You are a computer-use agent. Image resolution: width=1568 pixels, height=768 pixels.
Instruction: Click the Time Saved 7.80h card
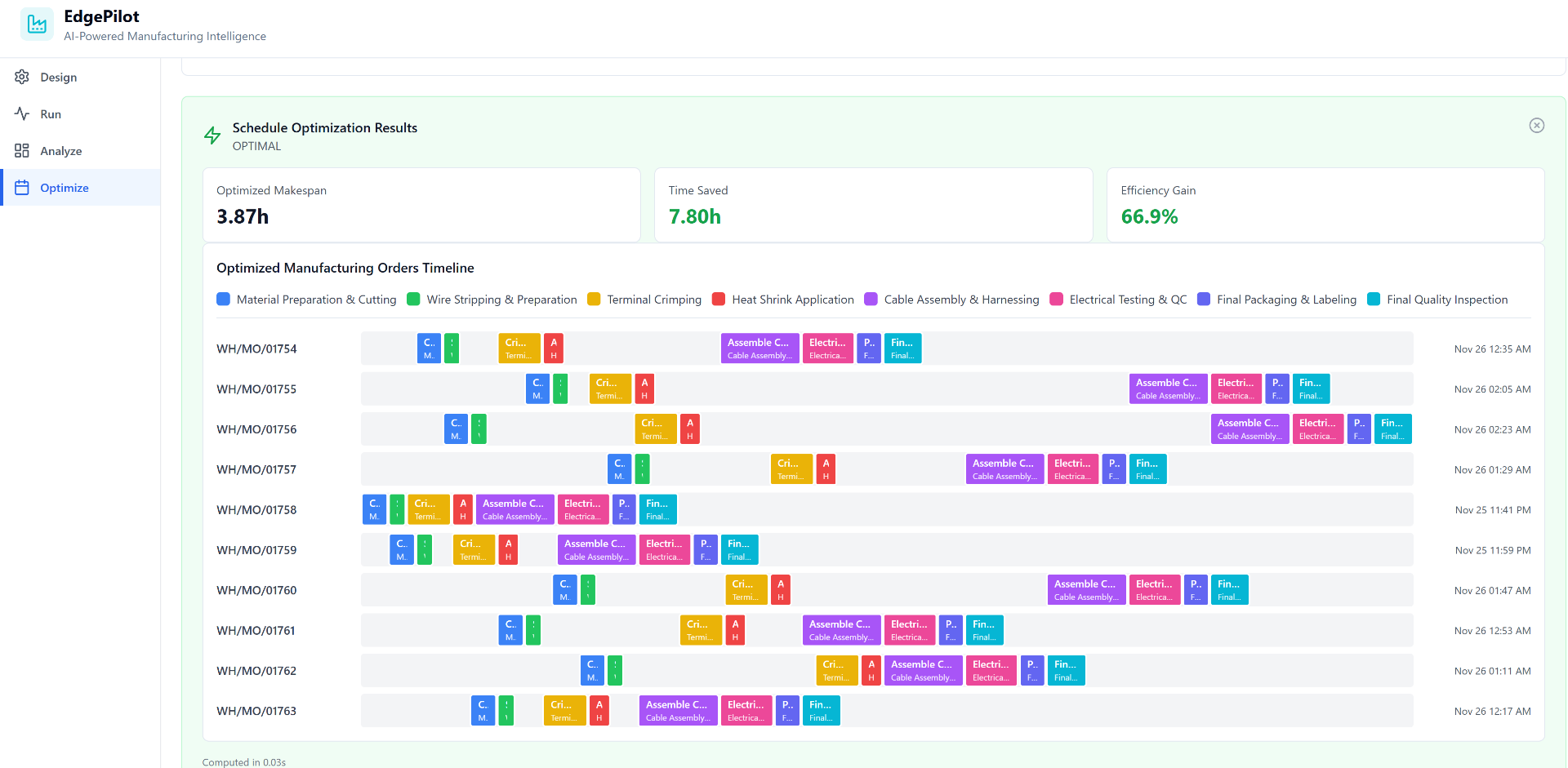pos(874,205)
